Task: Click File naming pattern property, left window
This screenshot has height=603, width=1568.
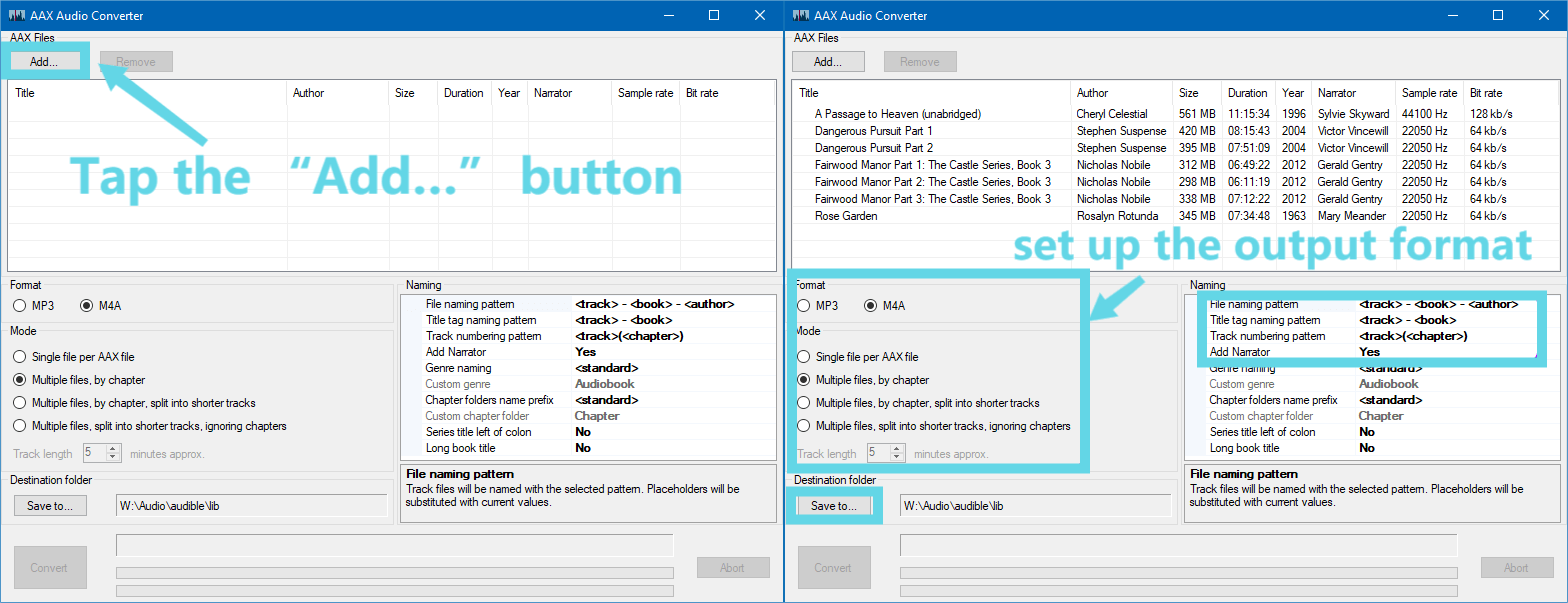Action: [587, 304]
